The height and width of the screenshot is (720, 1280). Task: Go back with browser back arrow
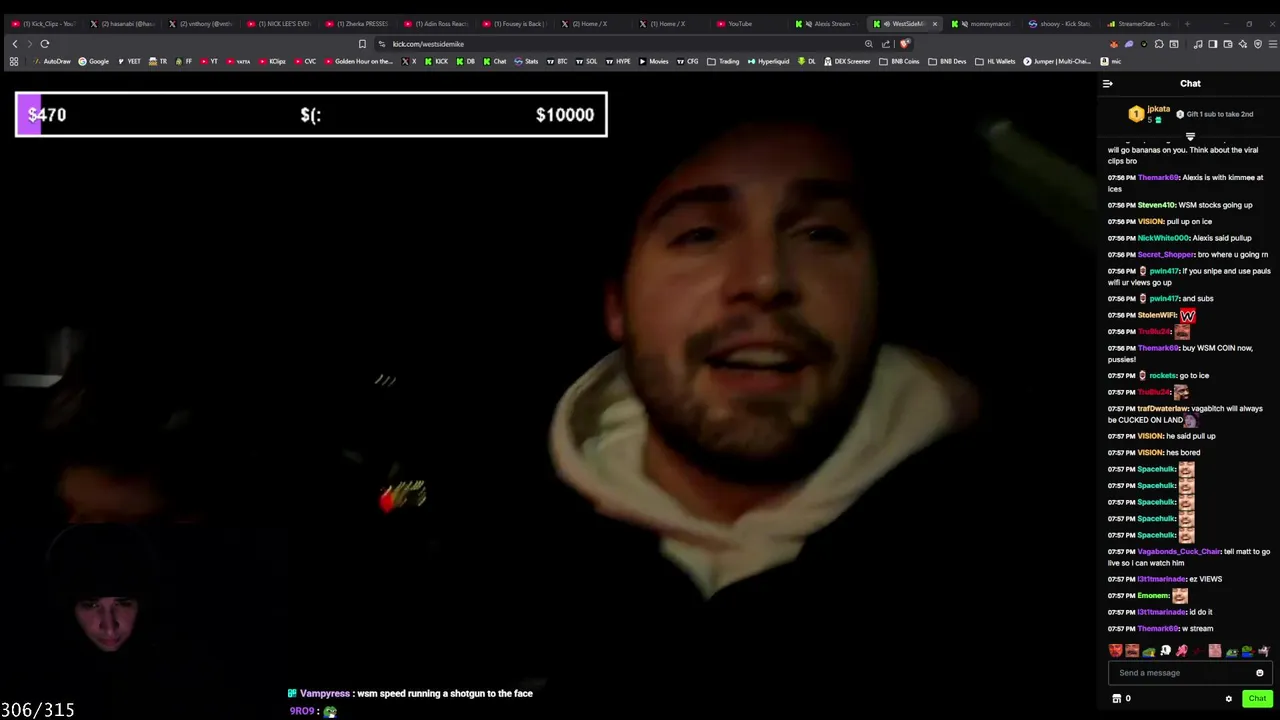pos(15,44)
